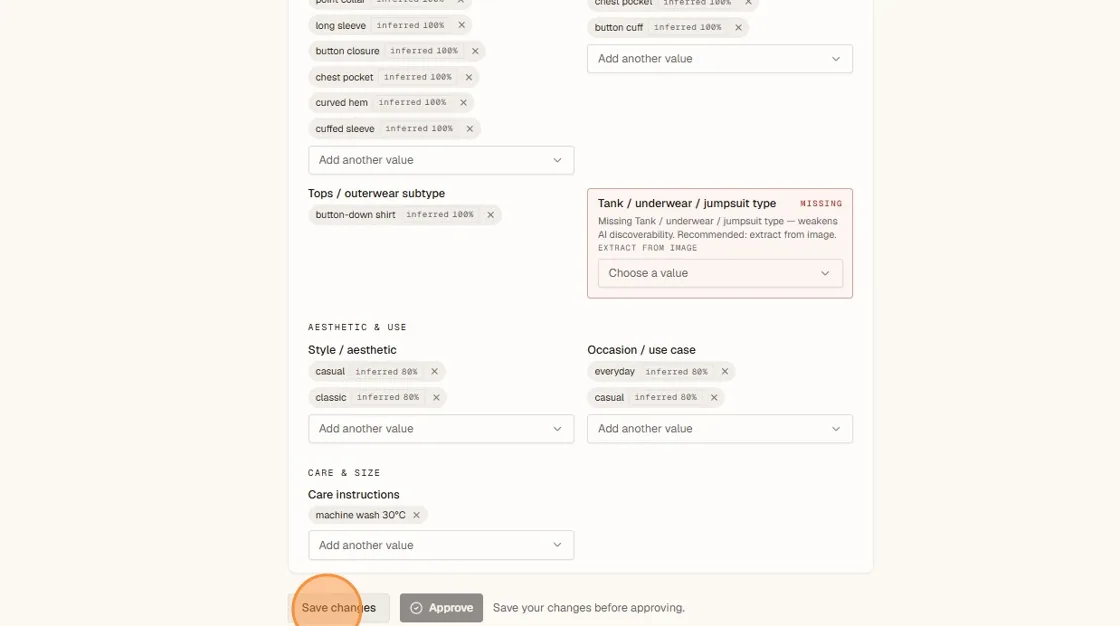Click the Tank / underwear / jumpsuit type heading
The image size is (1120, 626).
point(686,203)
